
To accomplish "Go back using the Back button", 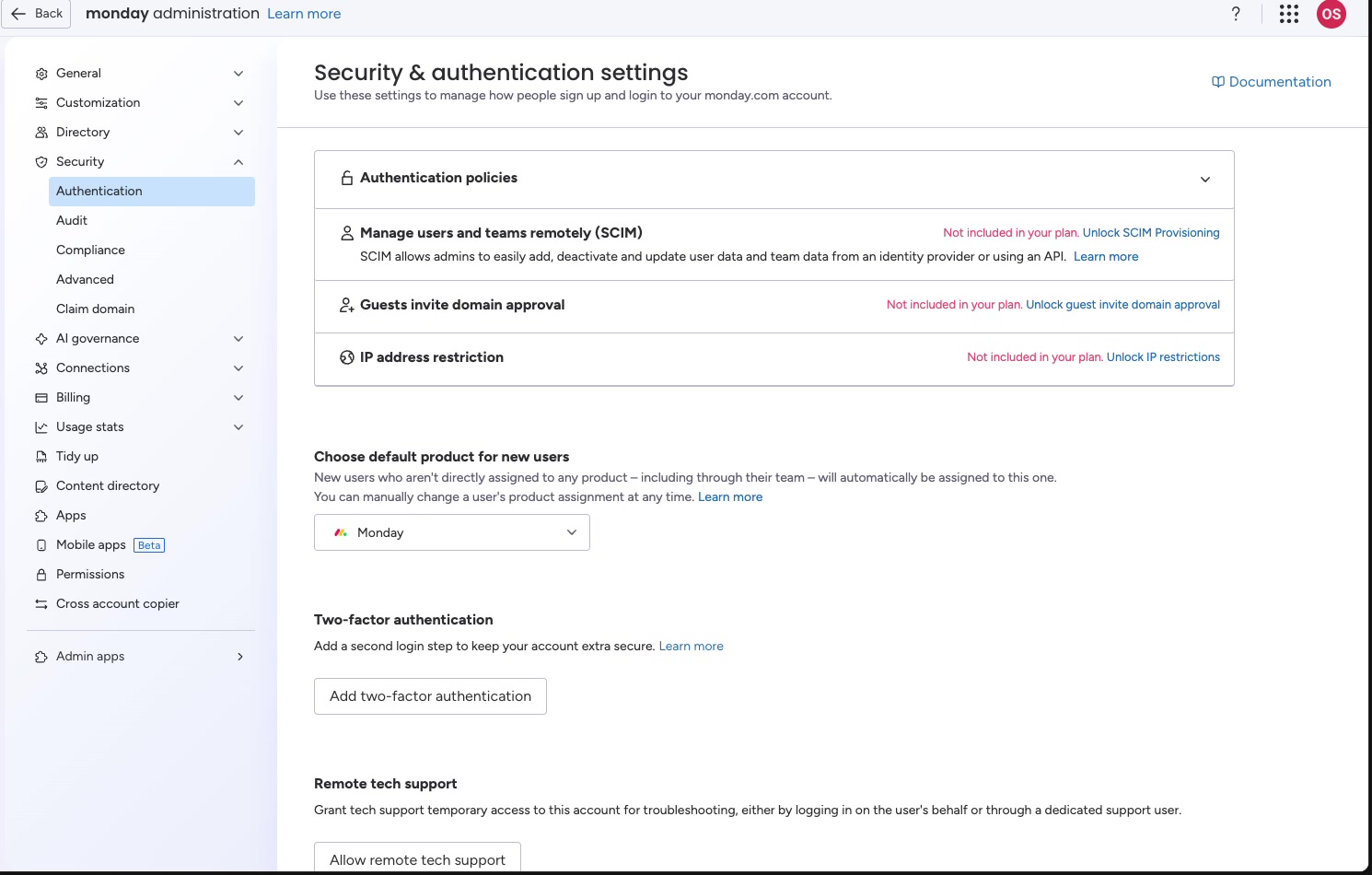I will pyautogui.click(x=37, y=14).
